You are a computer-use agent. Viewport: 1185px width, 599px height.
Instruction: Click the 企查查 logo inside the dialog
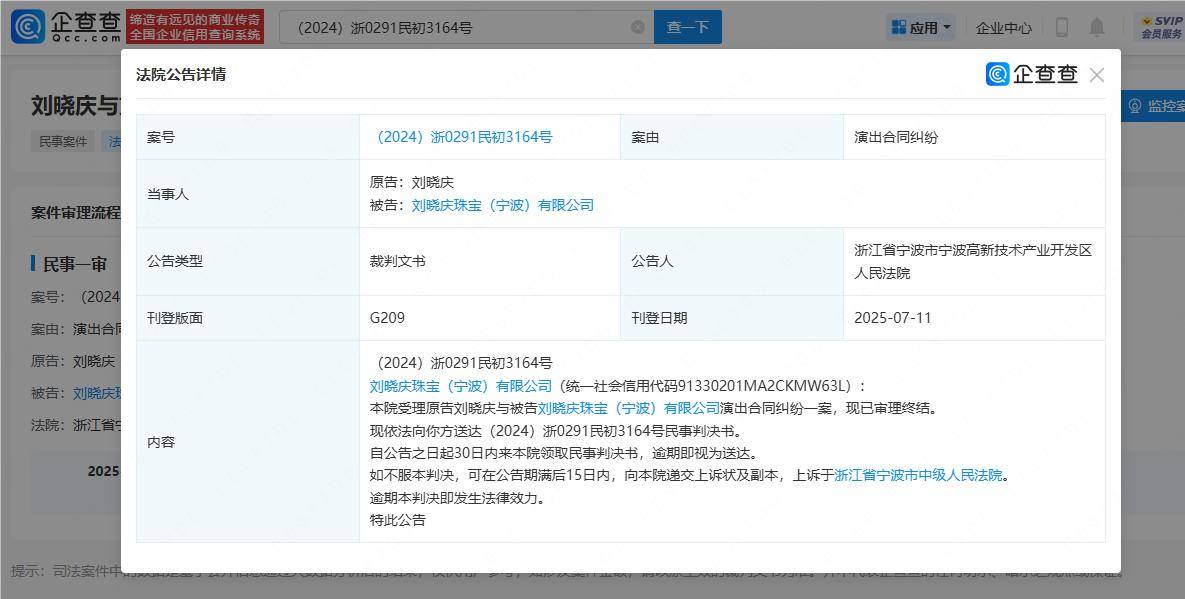[x=1032, y=74]
